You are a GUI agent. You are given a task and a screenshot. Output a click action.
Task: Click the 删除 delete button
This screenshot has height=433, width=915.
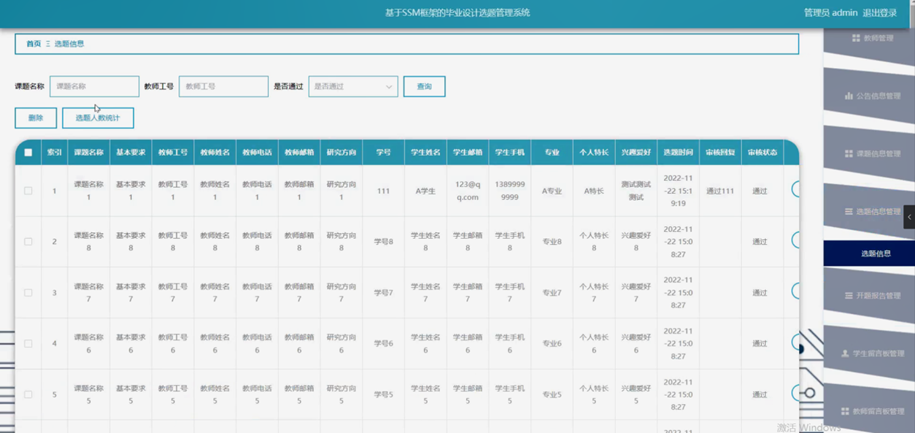click(36, 118)
